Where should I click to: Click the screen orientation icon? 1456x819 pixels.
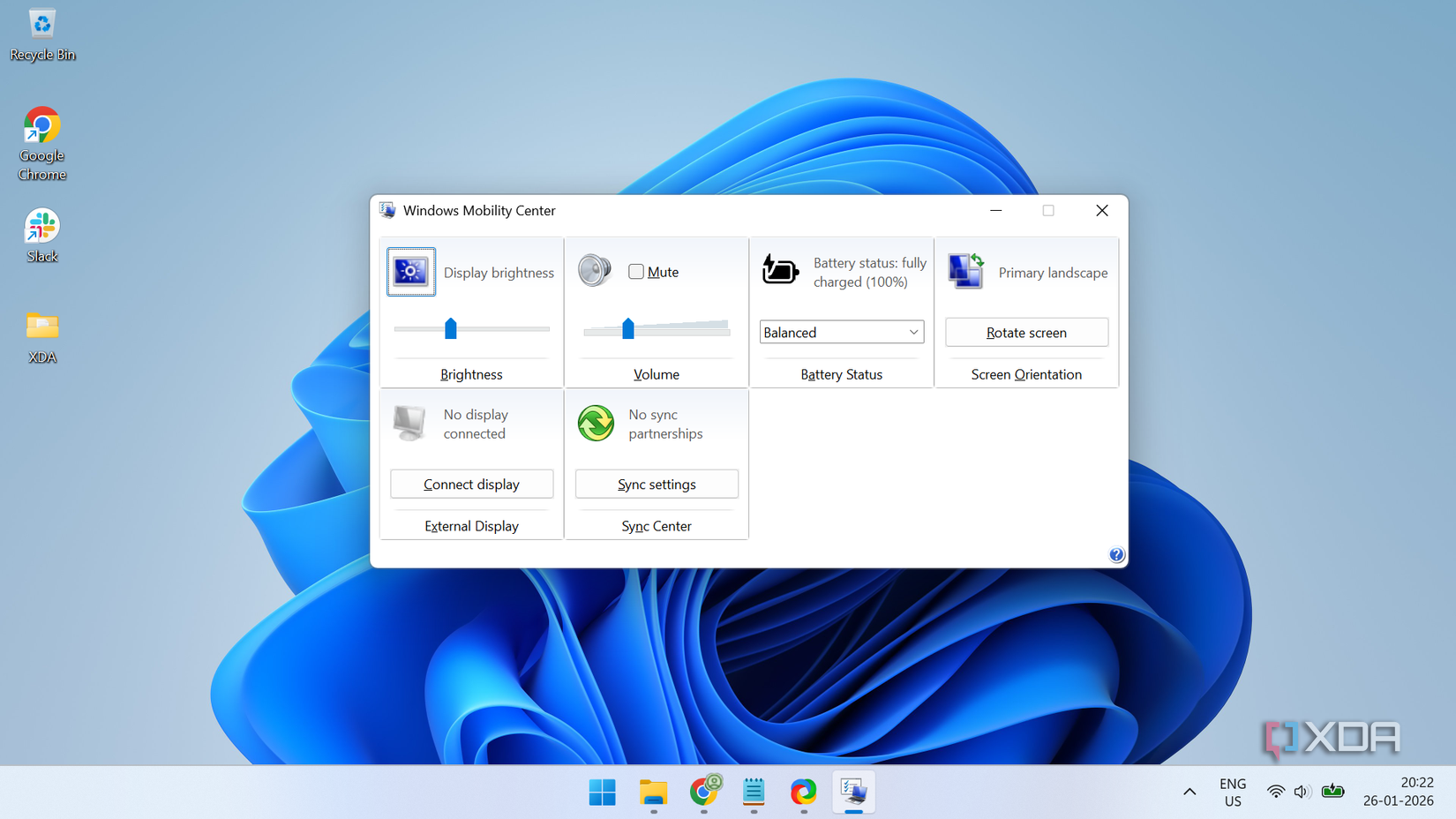click(965, 270)
